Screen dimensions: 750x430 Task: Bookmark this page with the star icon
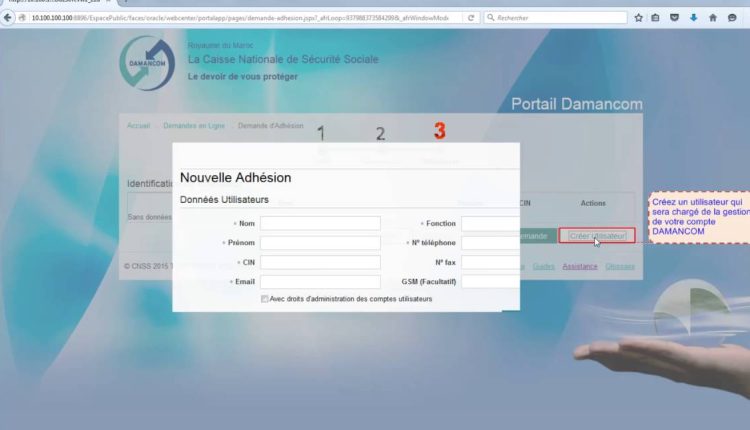pyautogui.click(x=638, y=18)
